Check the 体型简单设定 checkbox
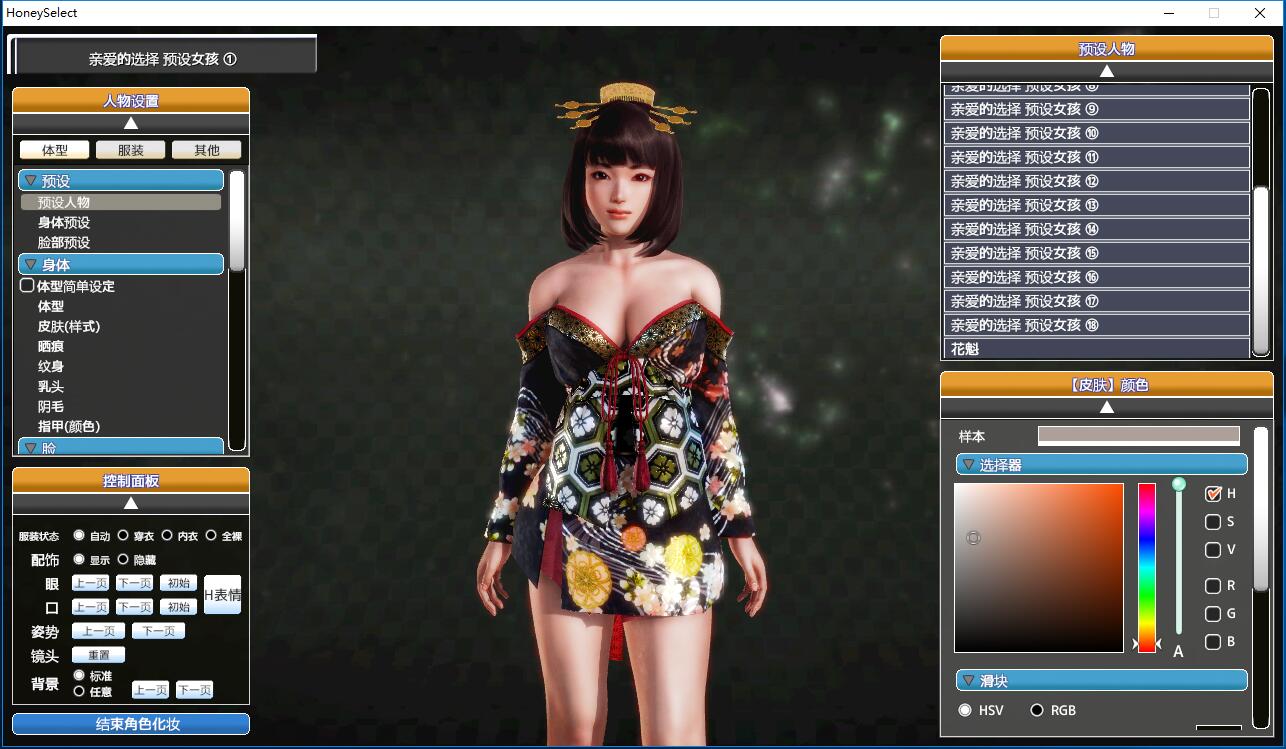Image resolution: width=1286 pixels, height=749 pixels. pos(28,286)
